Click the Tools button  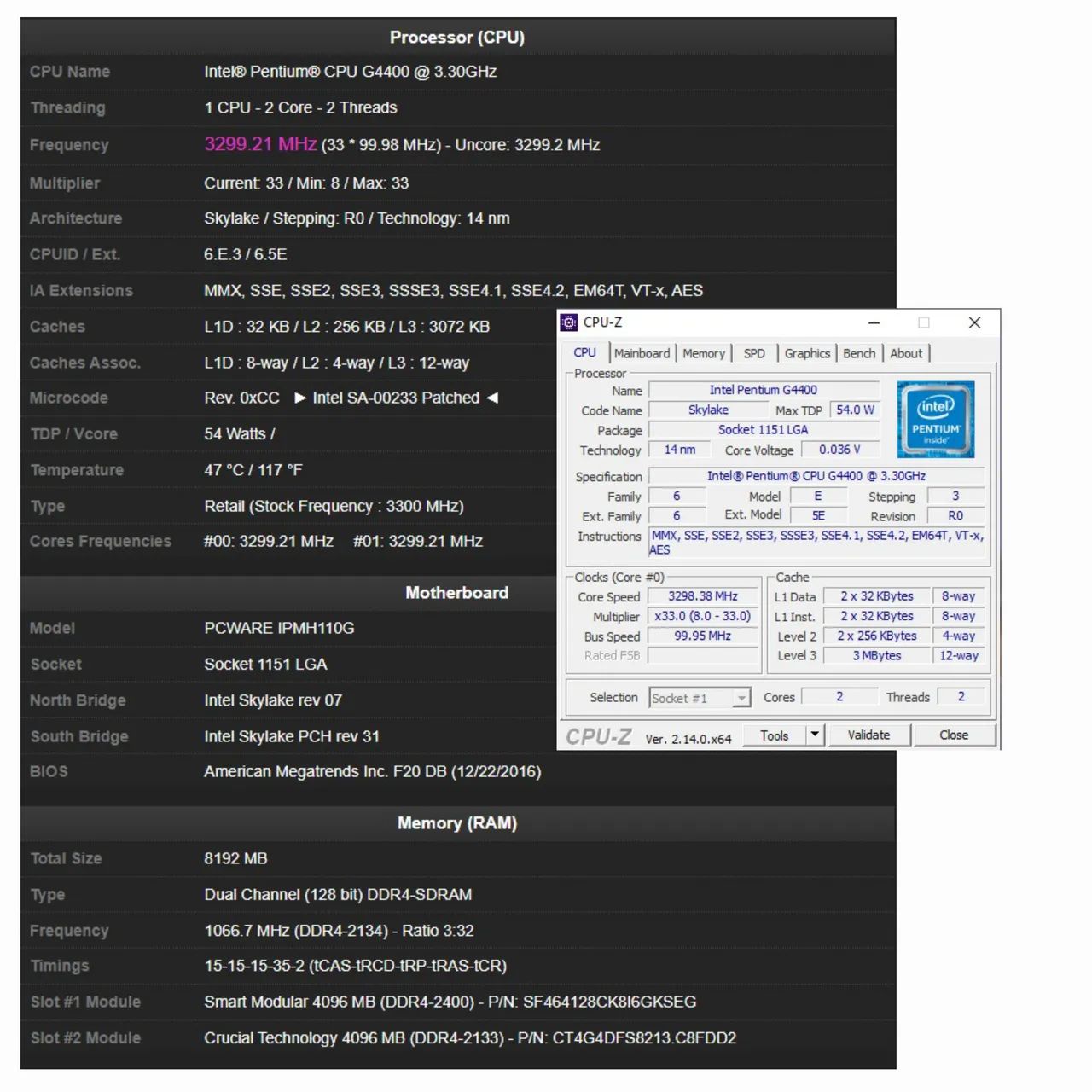774,735
